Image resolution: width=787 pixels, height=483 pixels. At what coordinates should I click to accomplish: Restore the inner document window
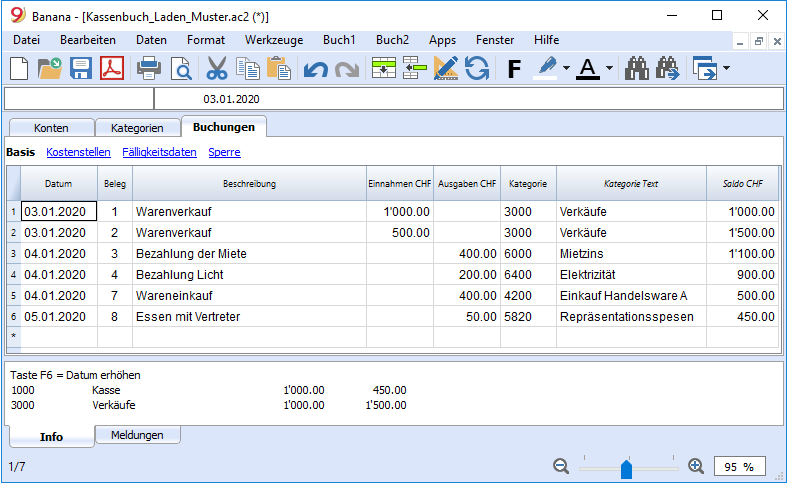(x=758, y=42)
